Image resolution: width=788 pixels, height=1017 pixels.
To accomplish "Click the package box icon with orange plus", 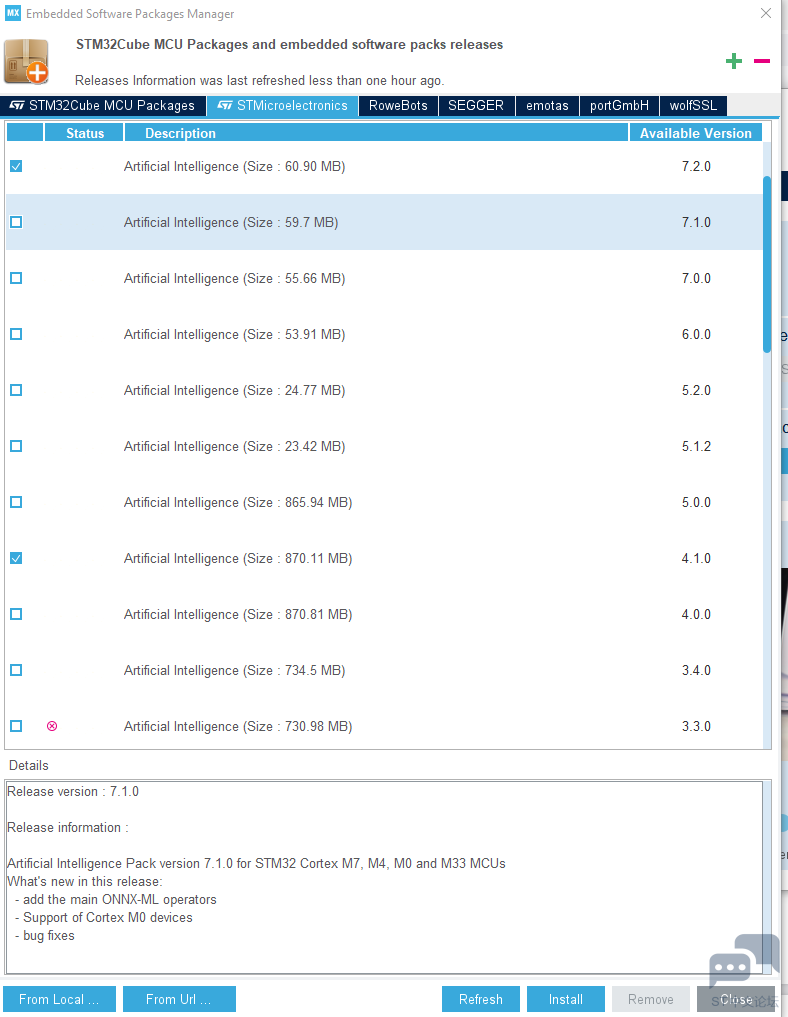I will [27, 62].
